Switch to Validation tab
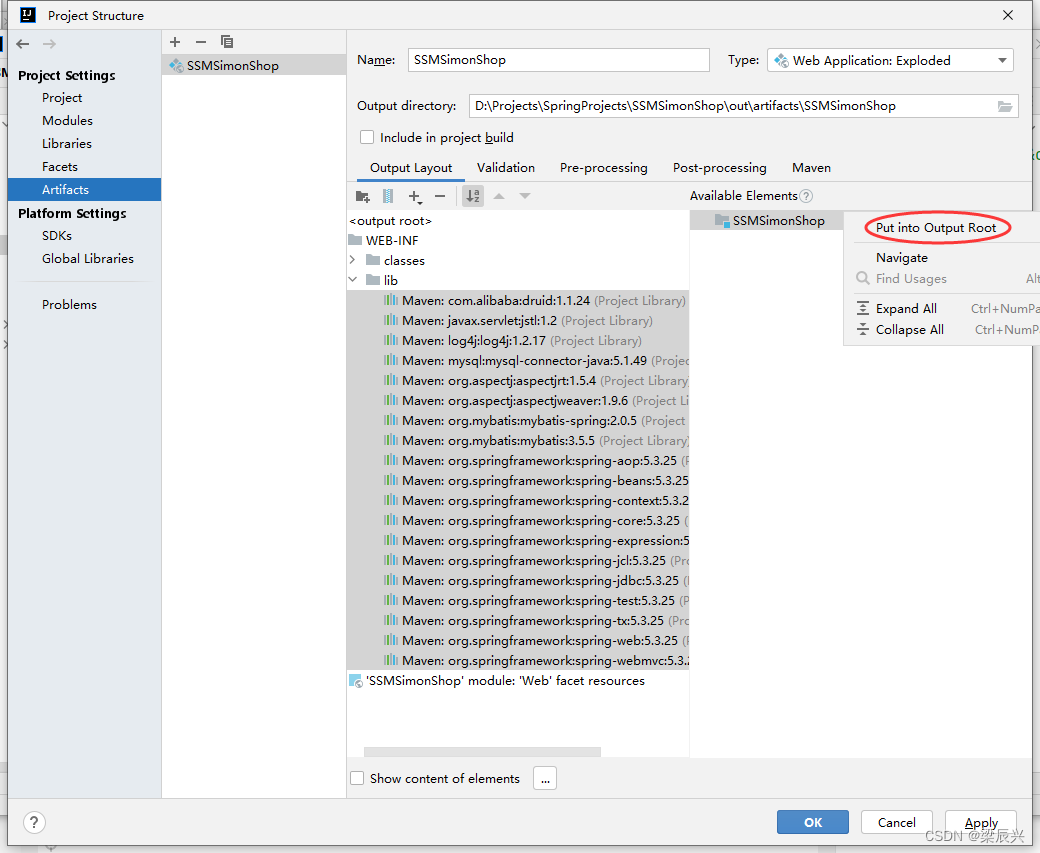 [505, 168]
